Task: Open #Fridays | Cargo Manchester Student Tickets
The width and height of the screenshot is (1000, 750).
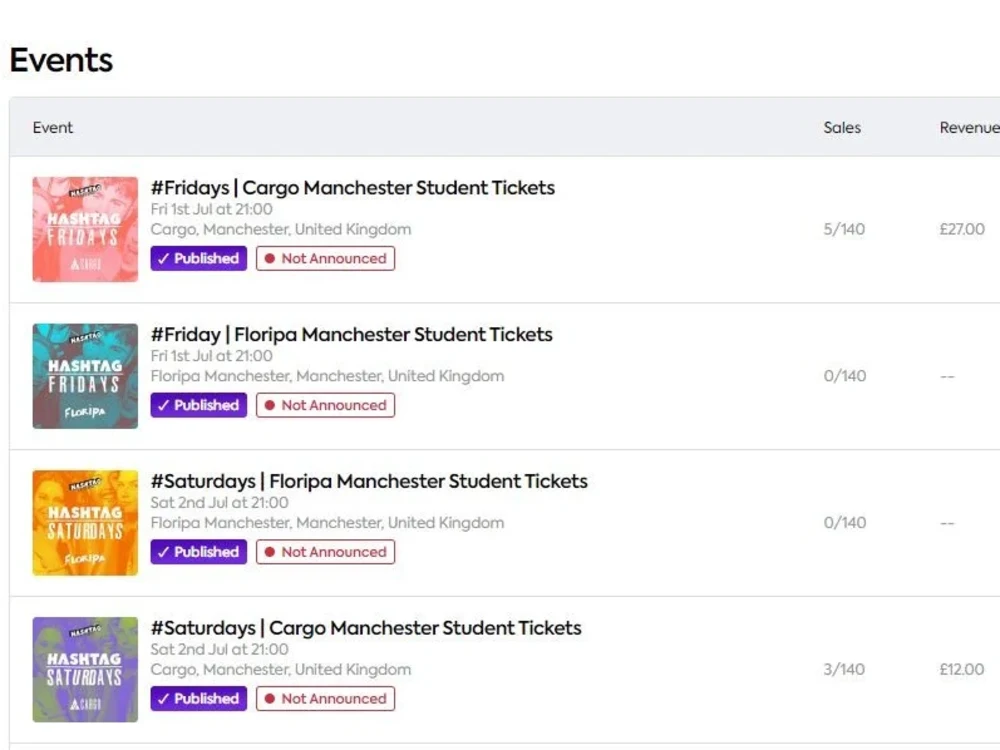Action: [x=353, y=188]
